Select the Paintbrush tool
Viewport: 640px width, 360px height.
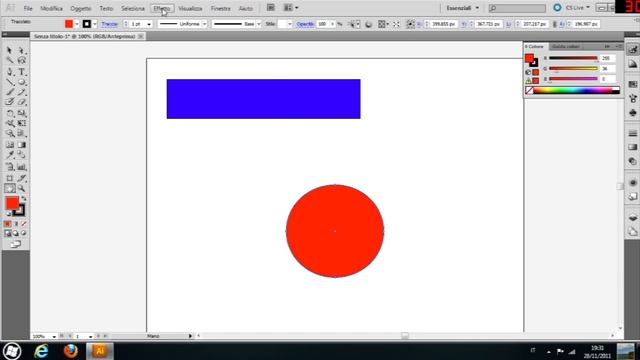9,92
